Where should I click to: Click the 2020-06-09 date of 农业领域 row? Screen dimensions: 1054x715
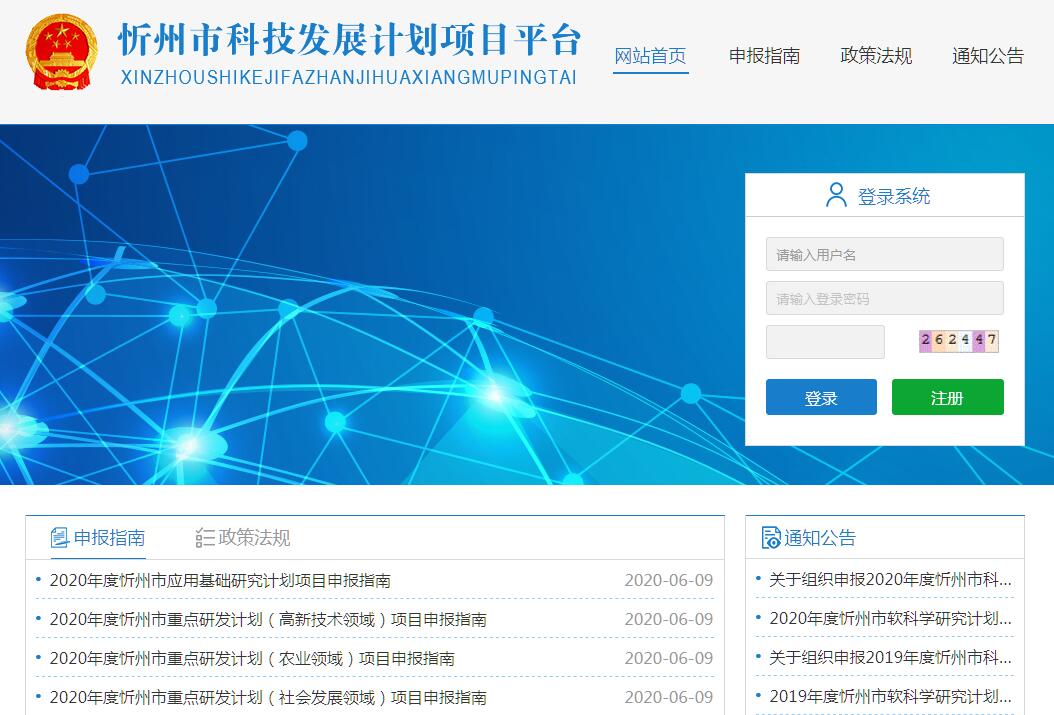pos(669,658)
